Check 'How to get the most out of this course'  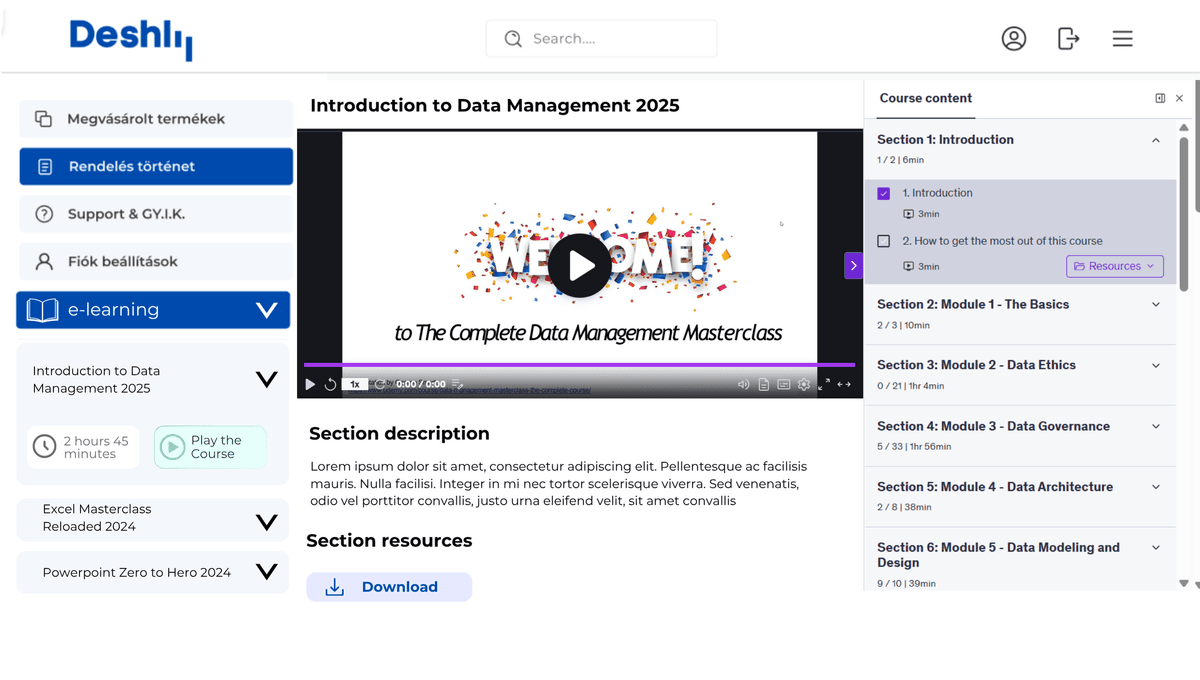[x=883, y=241]
